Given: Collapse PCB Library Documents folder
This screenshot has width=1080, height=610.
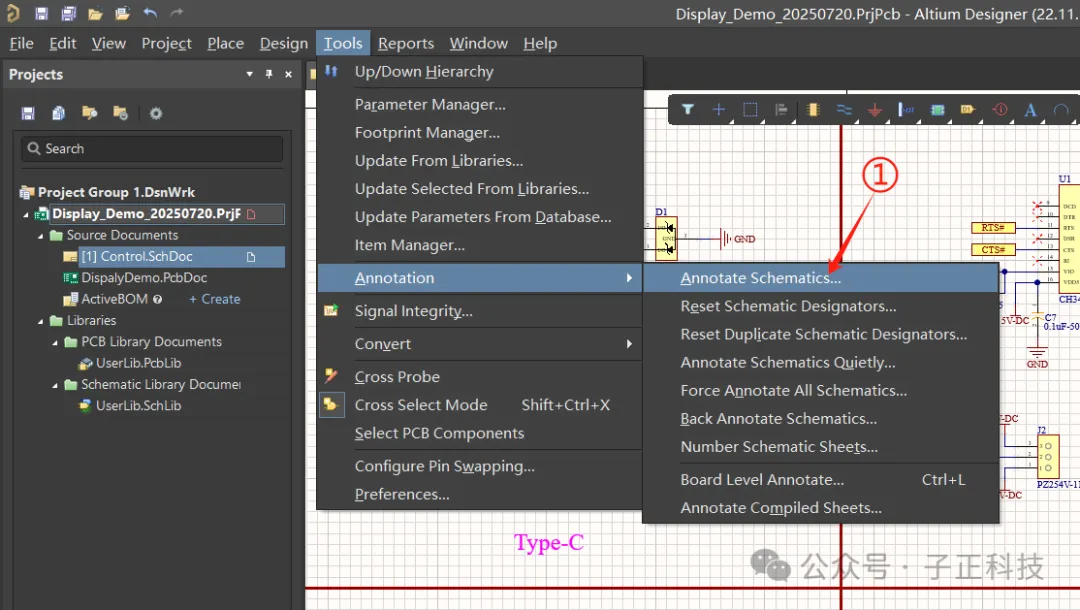Looking at the screenshot, I should pos(55,342).
